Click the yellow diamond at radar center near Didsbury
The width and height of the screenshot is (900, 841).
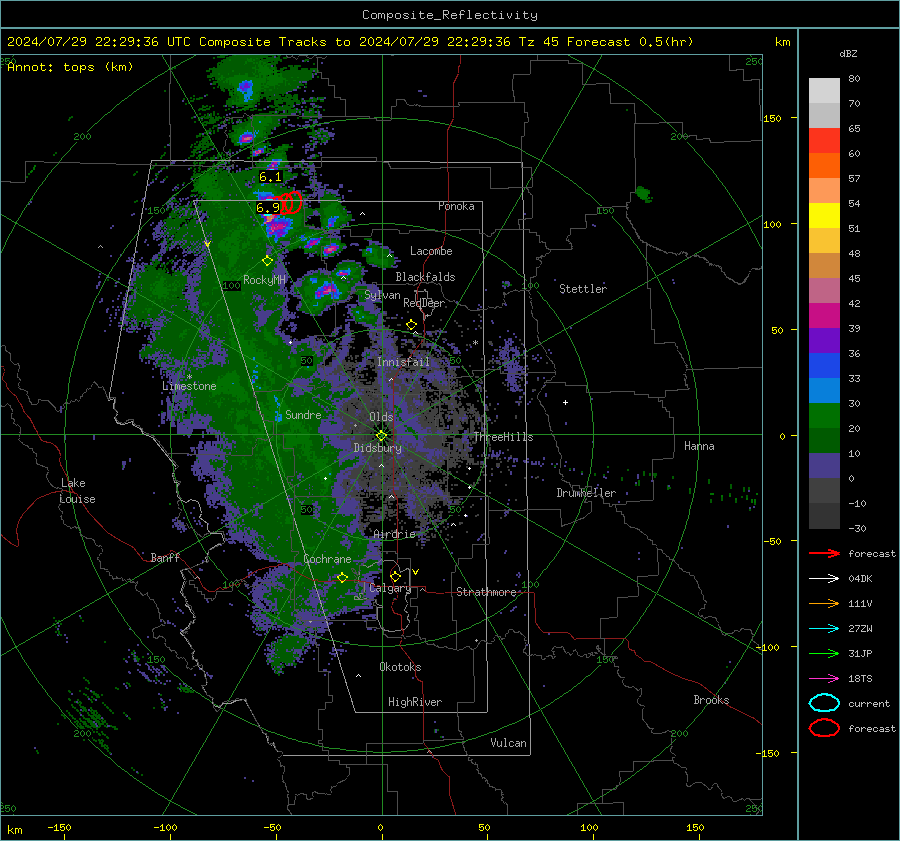(381, 435)
